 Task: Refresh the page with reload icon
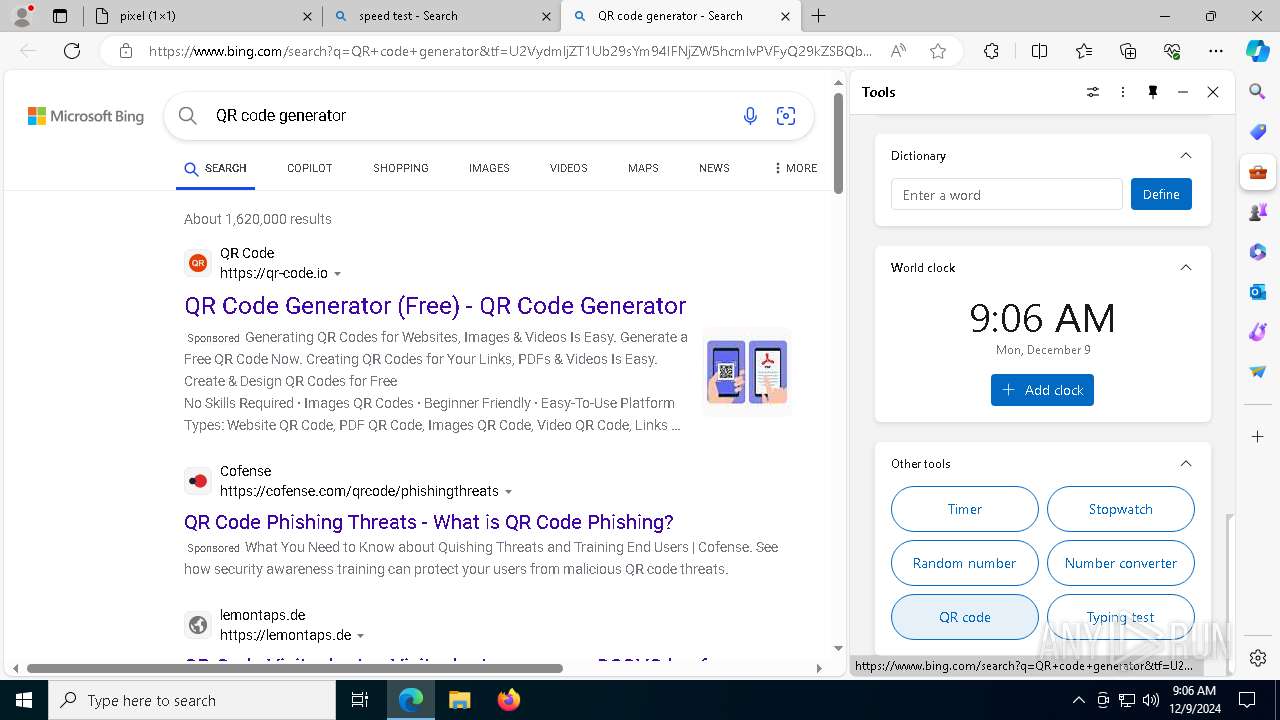click(72, 51)
